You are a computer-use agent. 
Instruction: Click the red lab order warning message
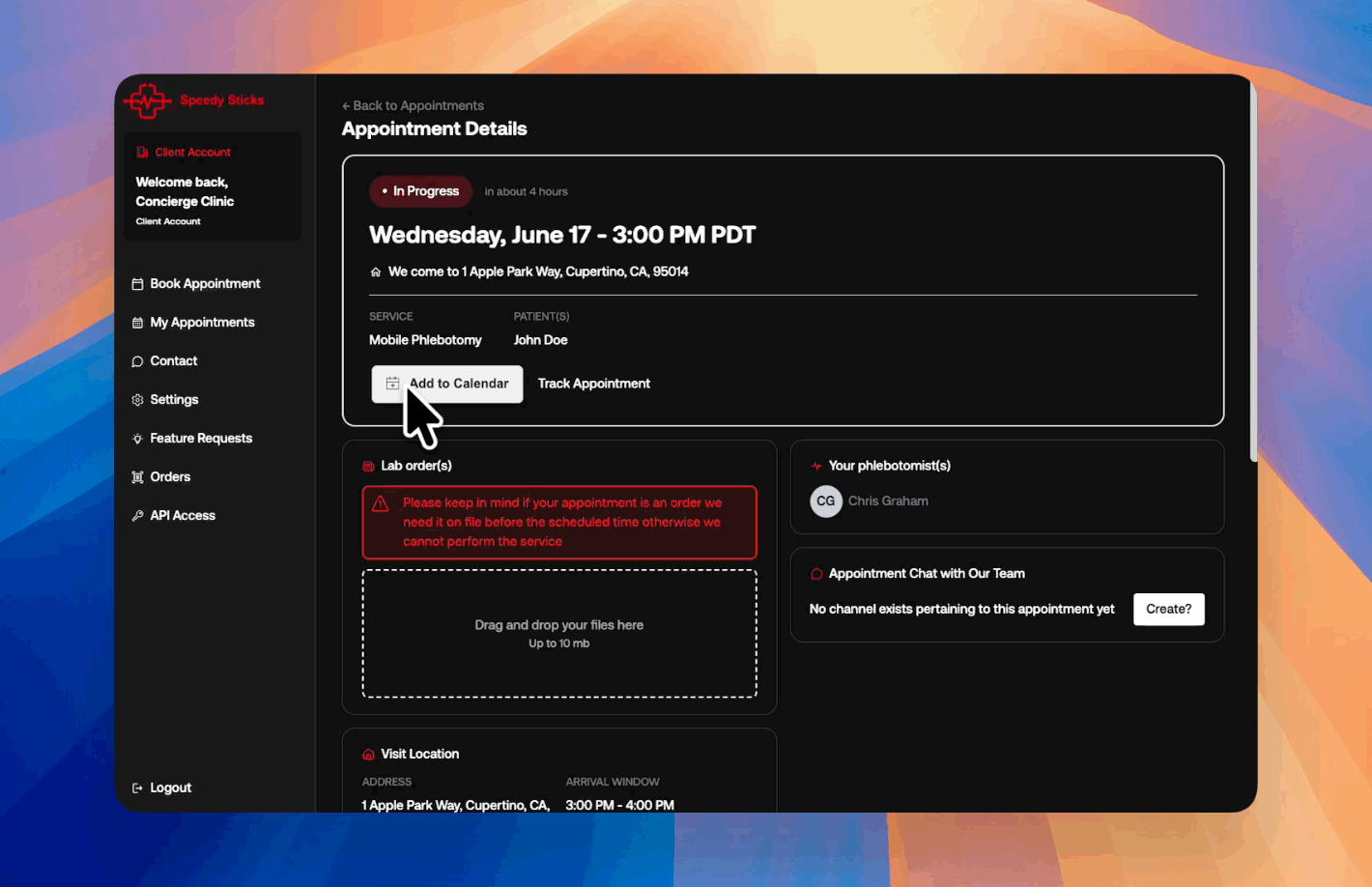point(562,523)
